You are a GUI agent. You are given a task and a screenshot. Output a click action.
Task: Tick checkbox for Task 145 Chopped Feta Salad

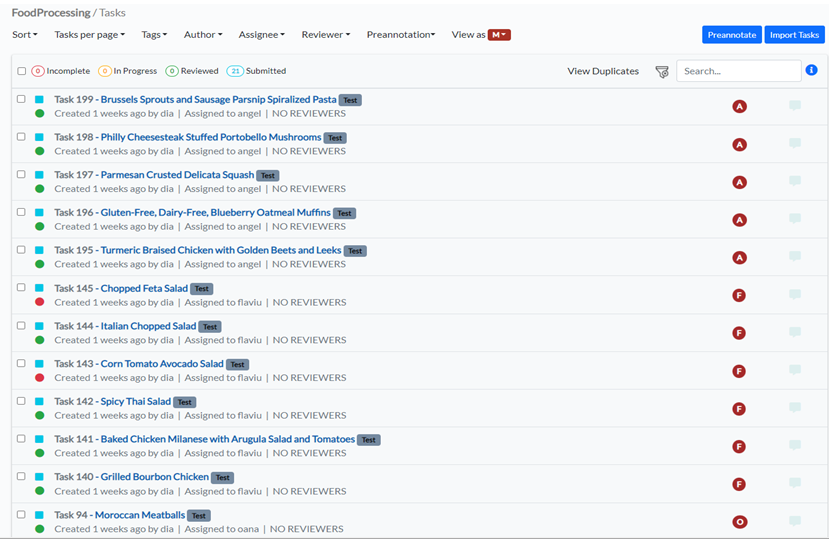pos(21,287)
